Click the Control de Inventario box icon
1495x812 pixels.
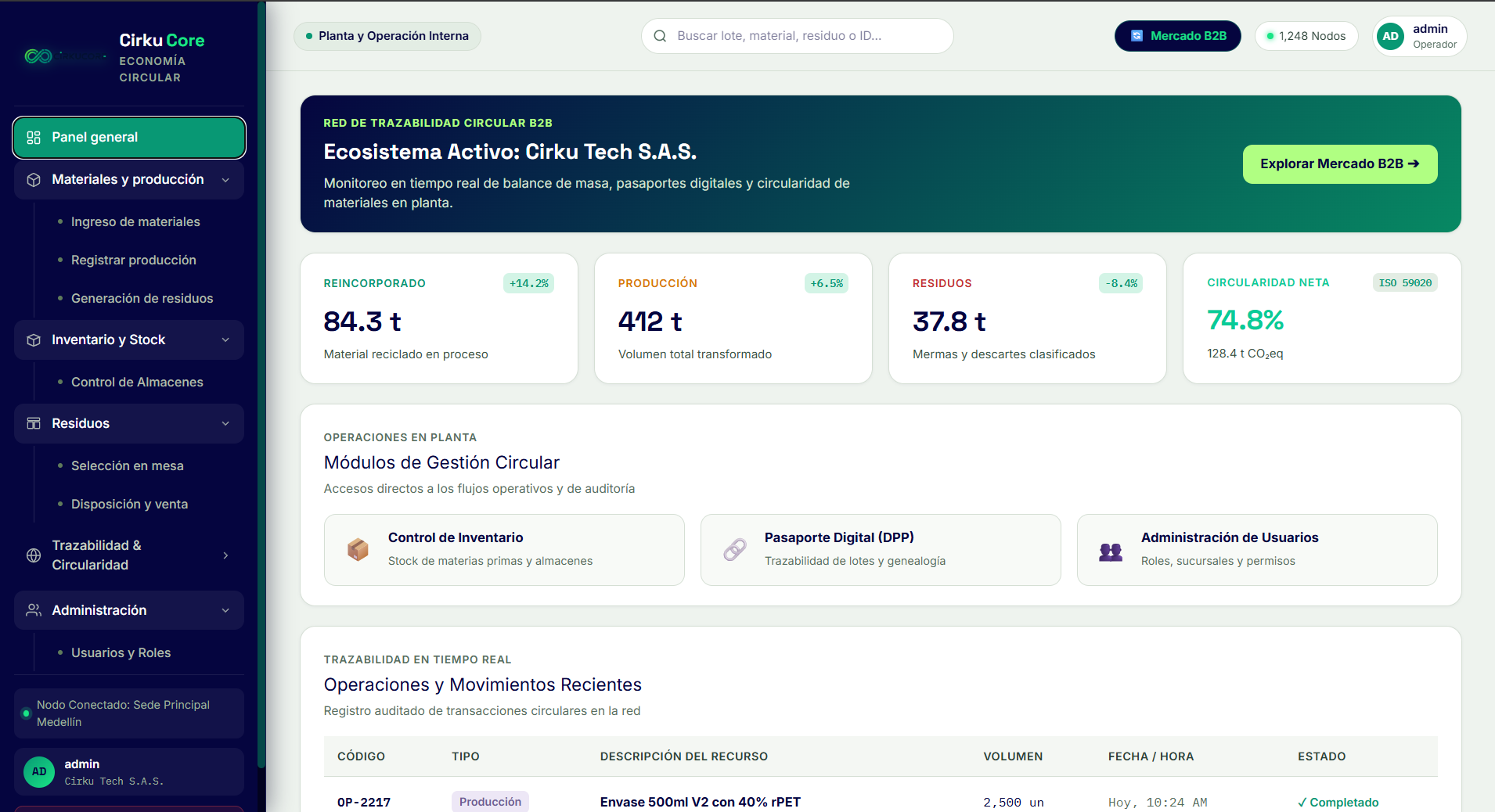(x=358, y=549)
